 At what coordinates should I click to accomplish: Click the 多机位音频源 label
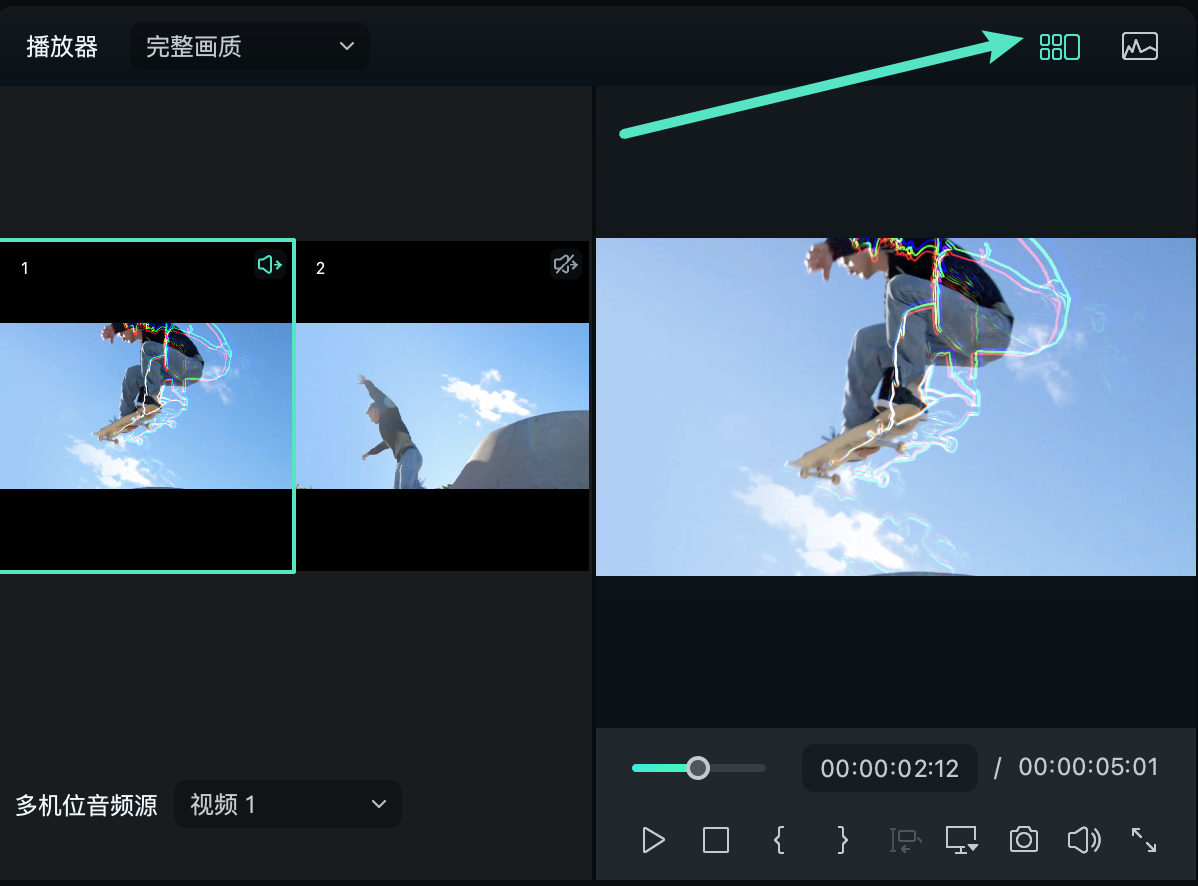(x=85, y=804)
